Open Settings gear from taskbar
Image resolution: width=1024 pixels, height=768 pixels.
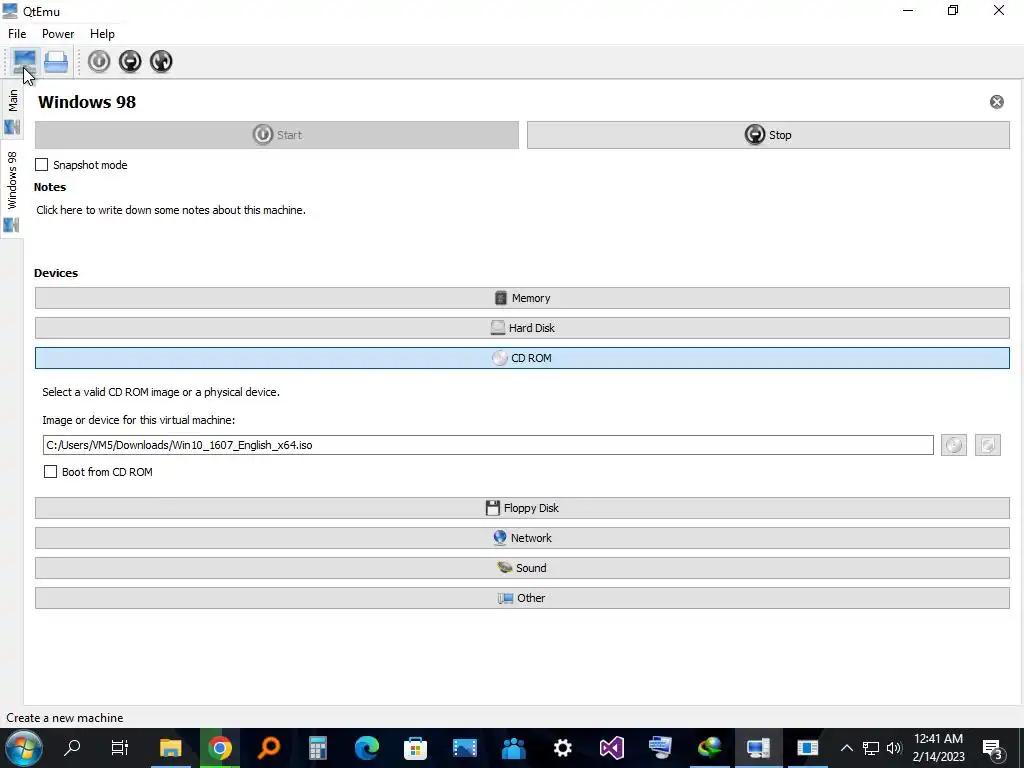pos(562,748)
